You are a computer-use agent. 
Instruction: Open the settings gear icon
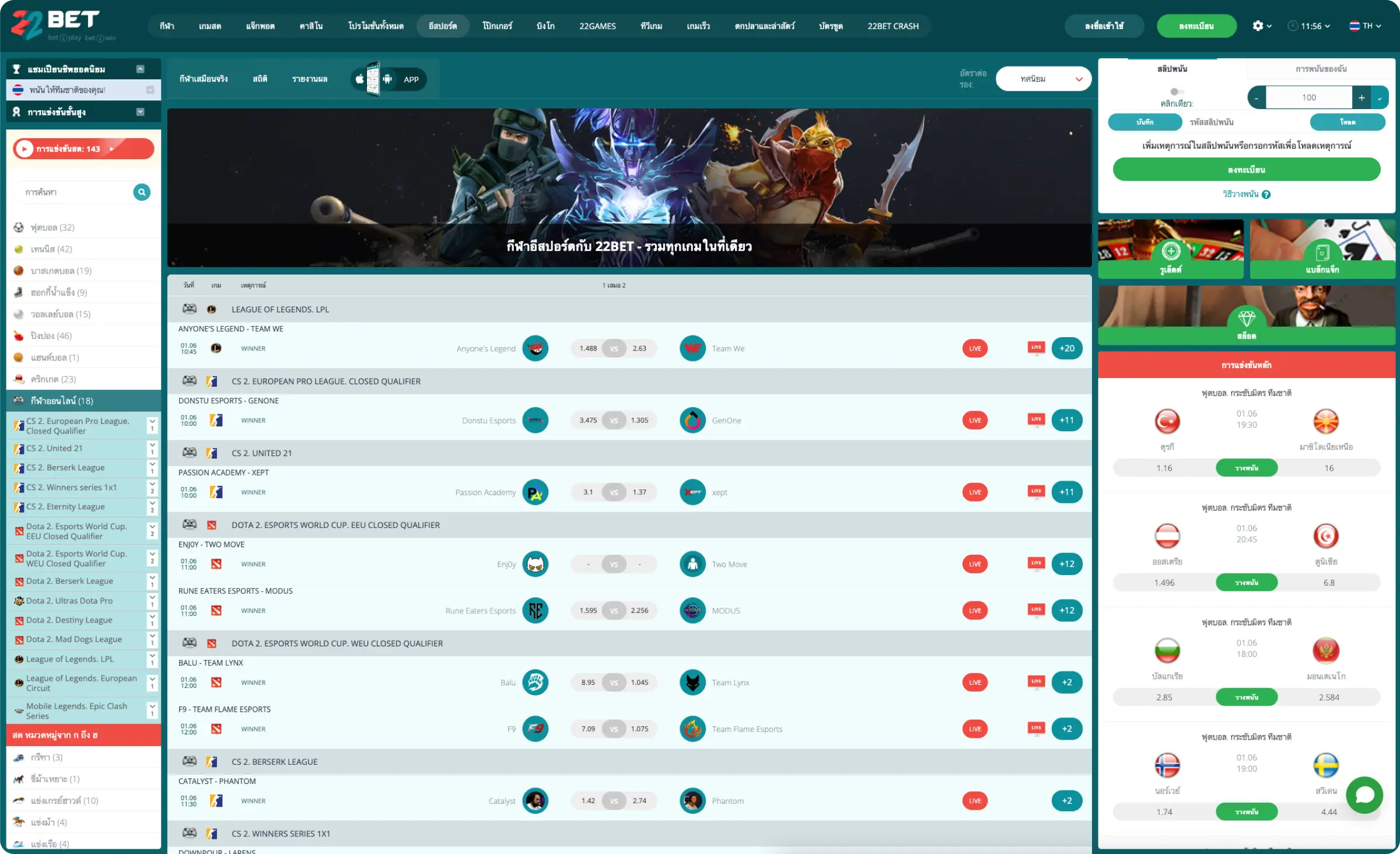(1258, 26)
